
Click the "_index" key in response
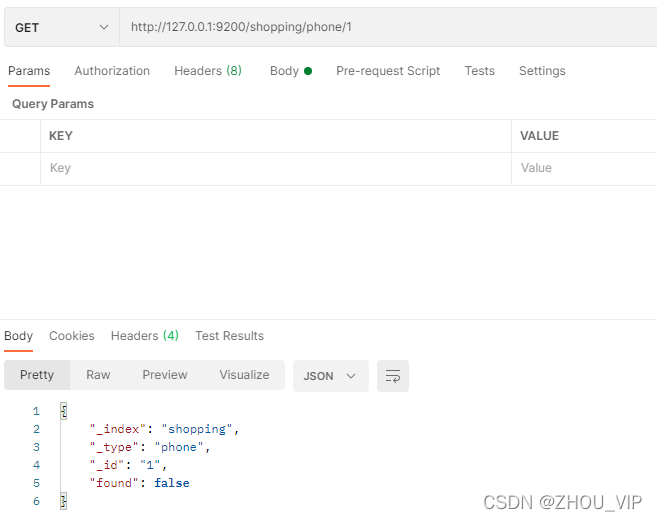point(118,429)
